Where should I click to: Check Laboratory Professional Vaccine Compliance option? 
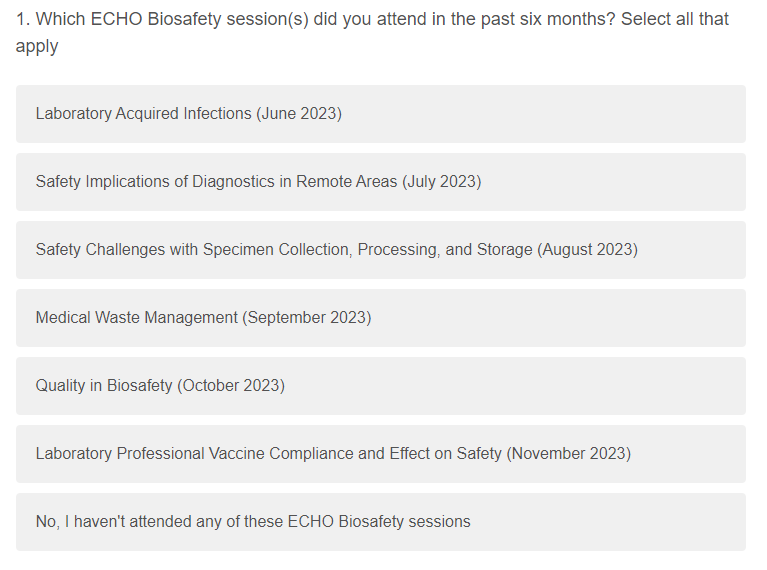pyautogui.click(x=380, y=454)
